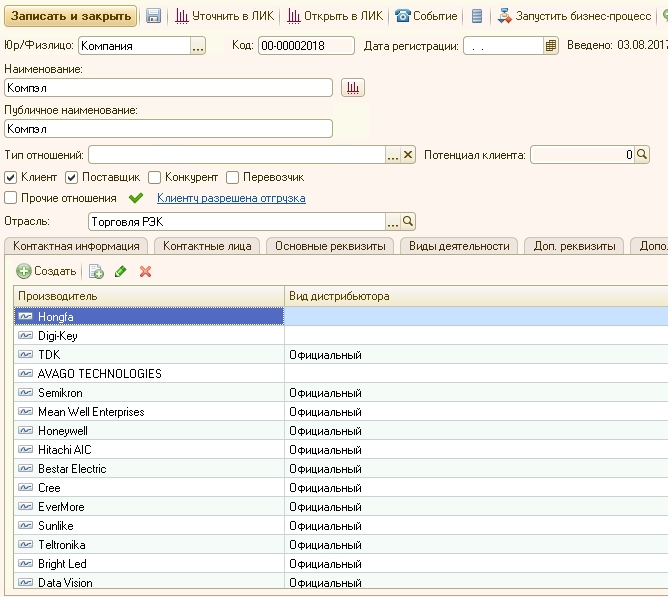Image resolution: width=668 pixels, height=597 pixels.
Task: Open the Отрасль selection ellipsis button
Action: [x=393, y=222]
